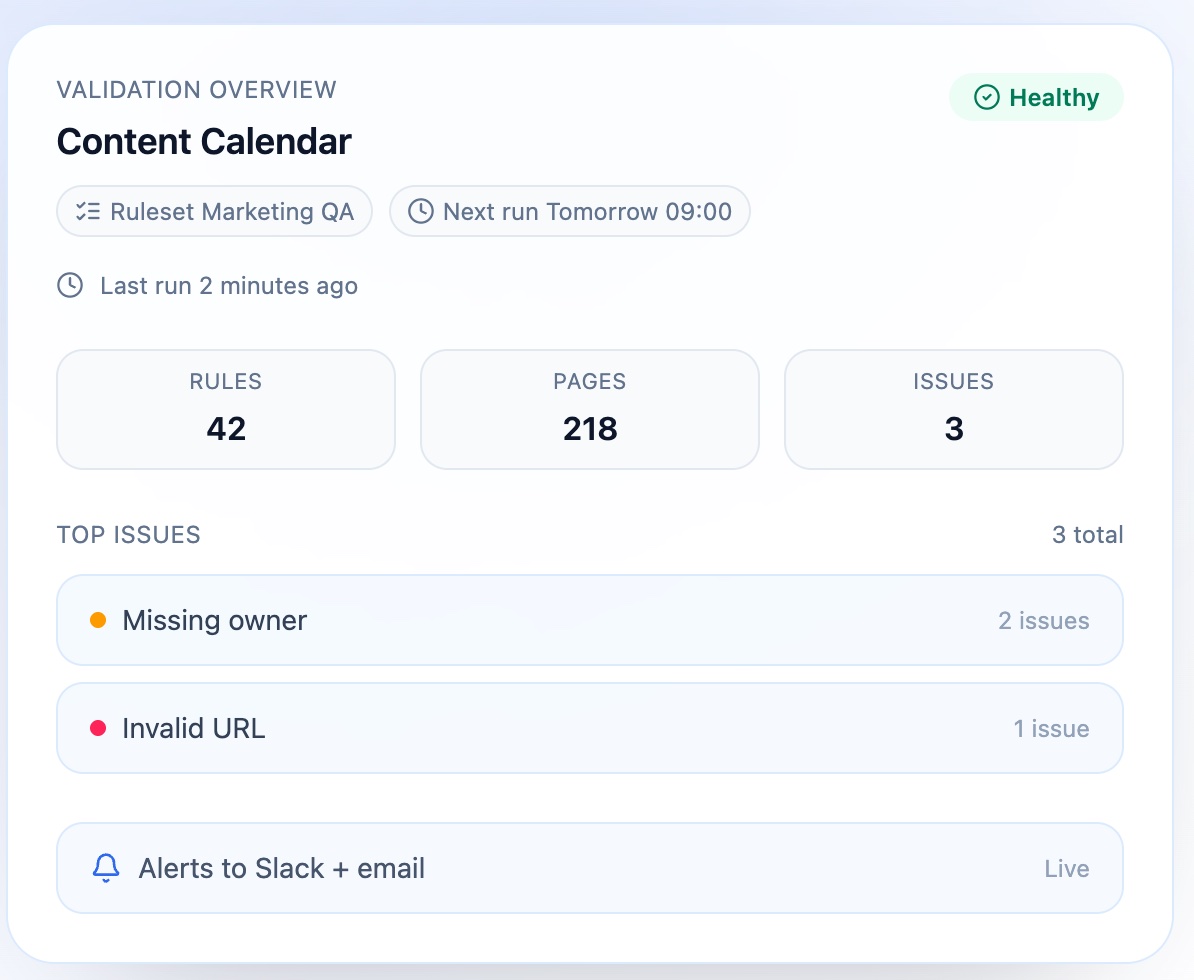Click the 2 issues count label

tap(1044, 621)
